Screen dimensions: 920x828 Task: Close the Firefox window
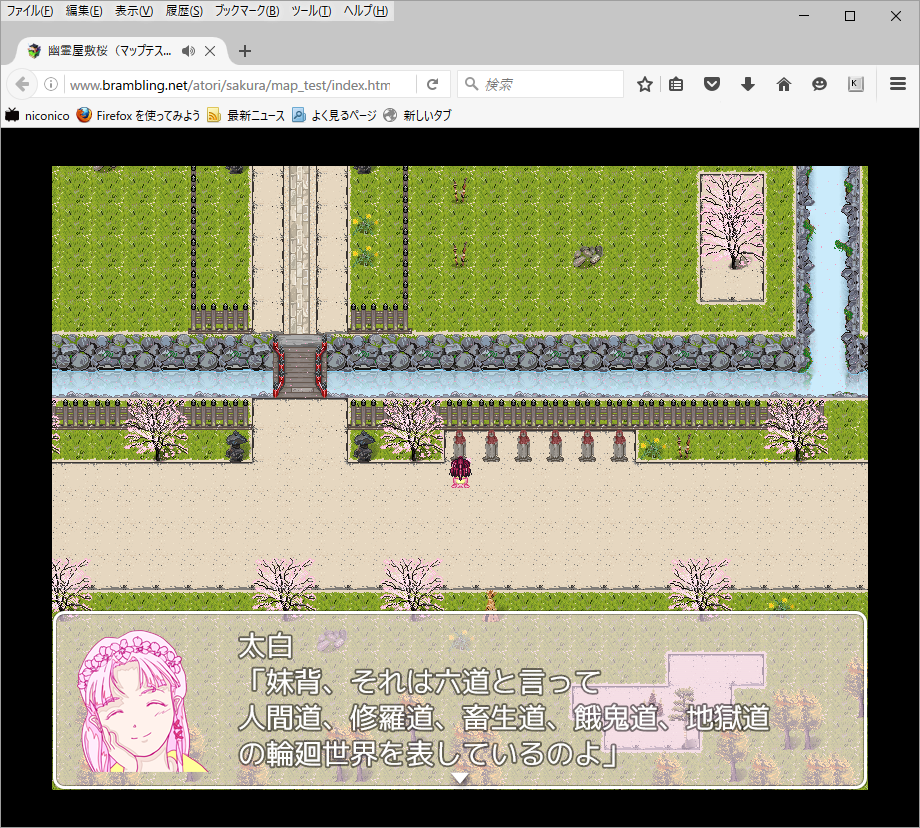[x=895, y=16]
